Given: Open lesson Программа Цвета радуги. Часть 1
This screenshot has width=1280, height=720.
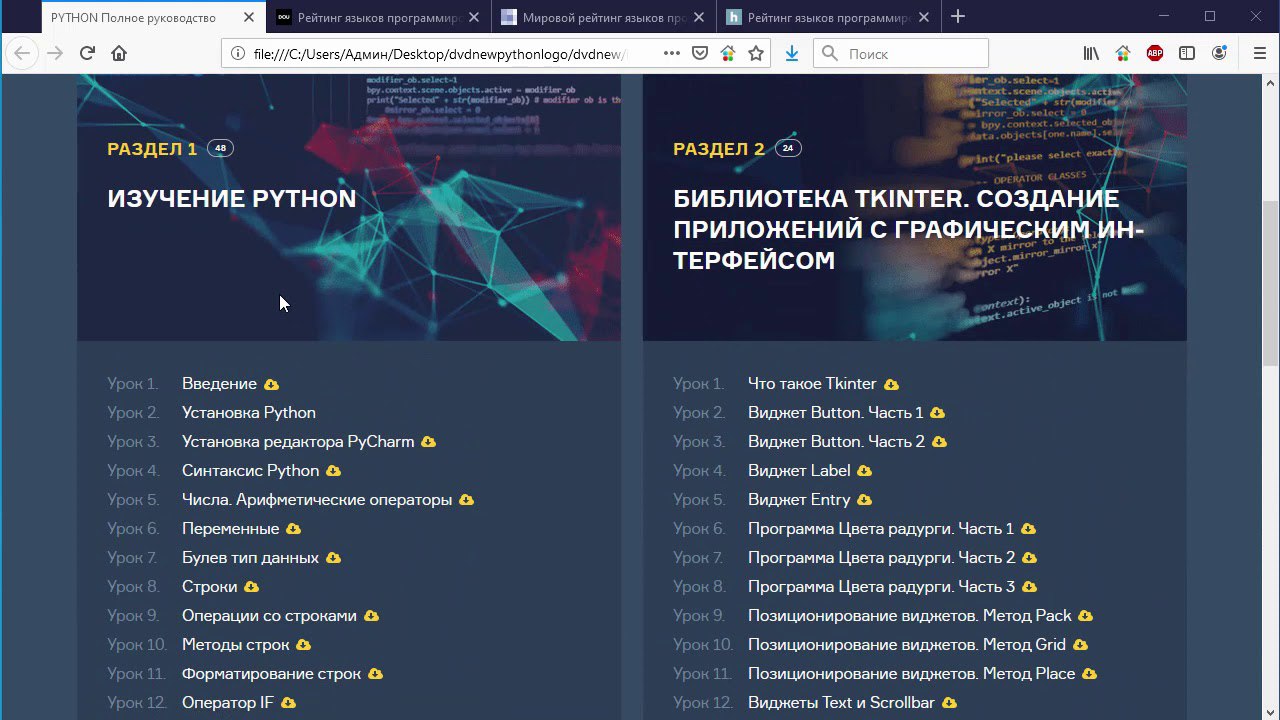Looking at the screenshot, I should tap(881, 529).
